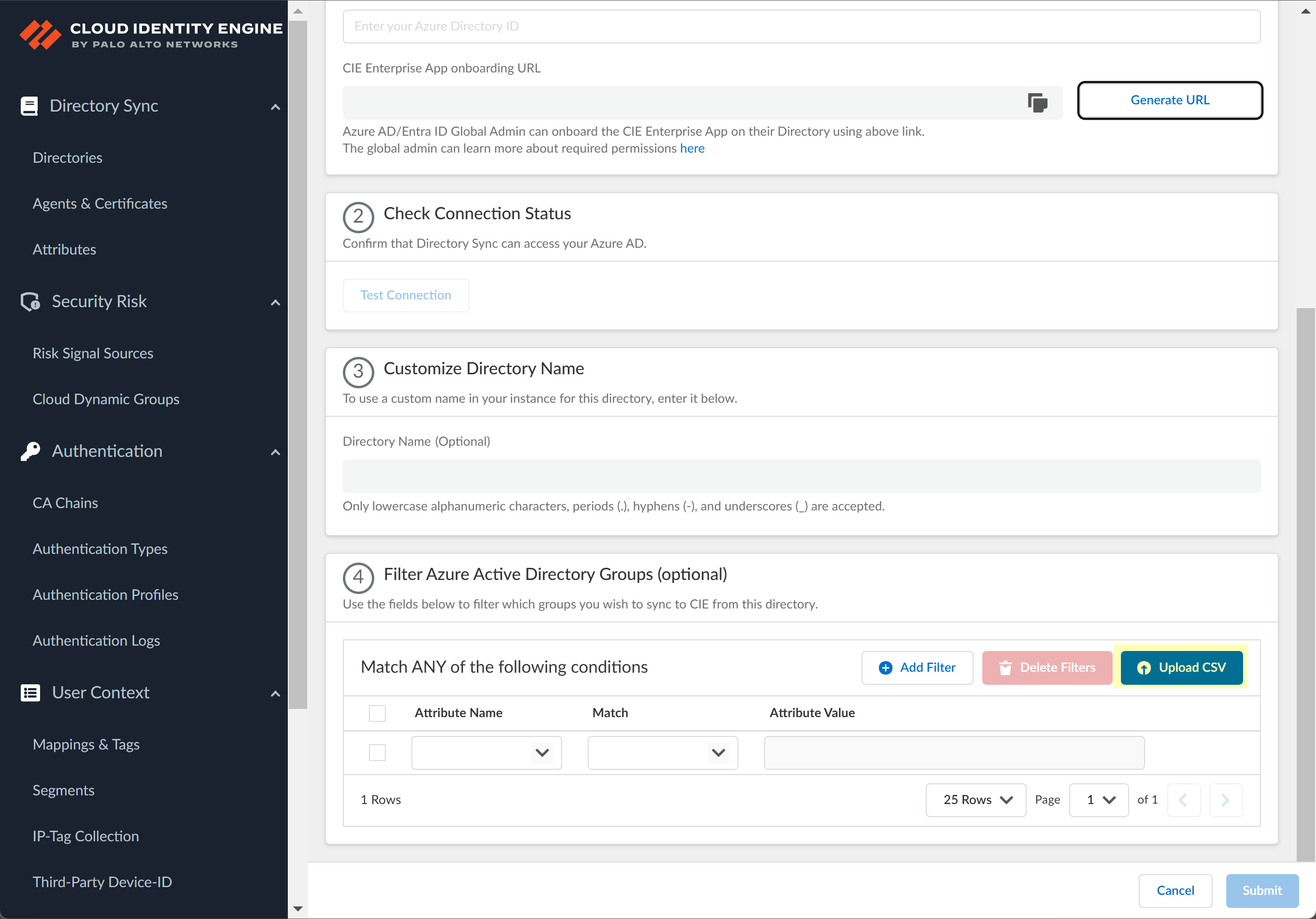Check the first filter row checkbox
The height and width of the screenshot is (919, 1316).
point(377,752)
